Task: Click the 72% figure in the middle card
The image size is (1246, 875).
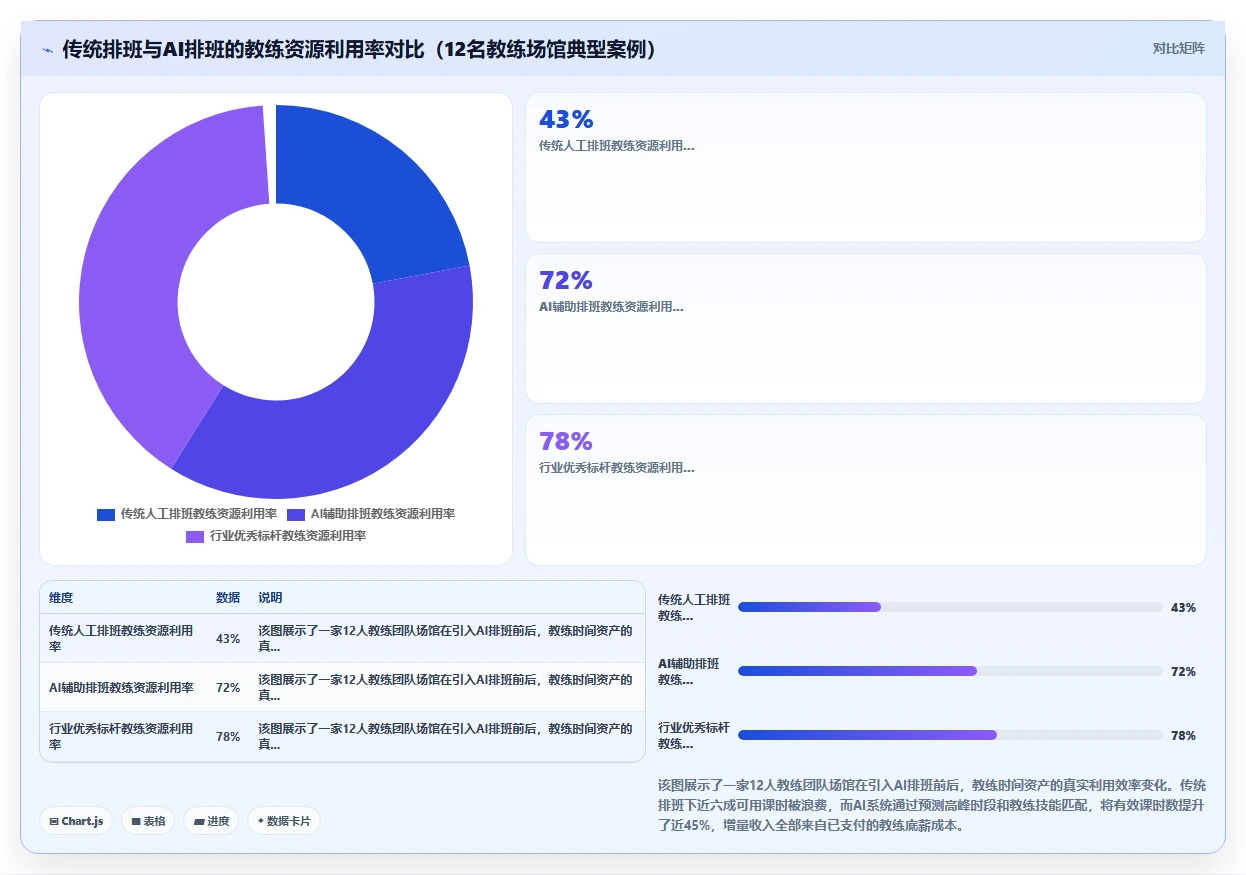Action: click(566, 281)
